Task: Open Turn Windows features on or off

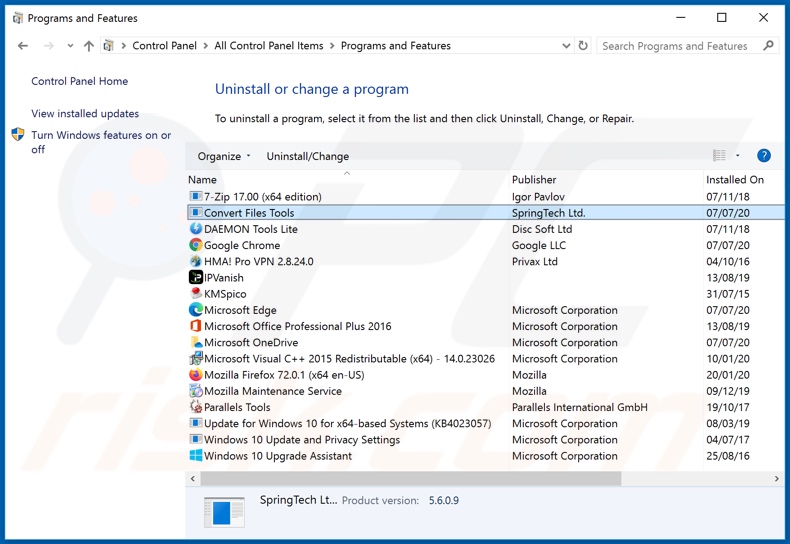Action: (x=101, y=142)
